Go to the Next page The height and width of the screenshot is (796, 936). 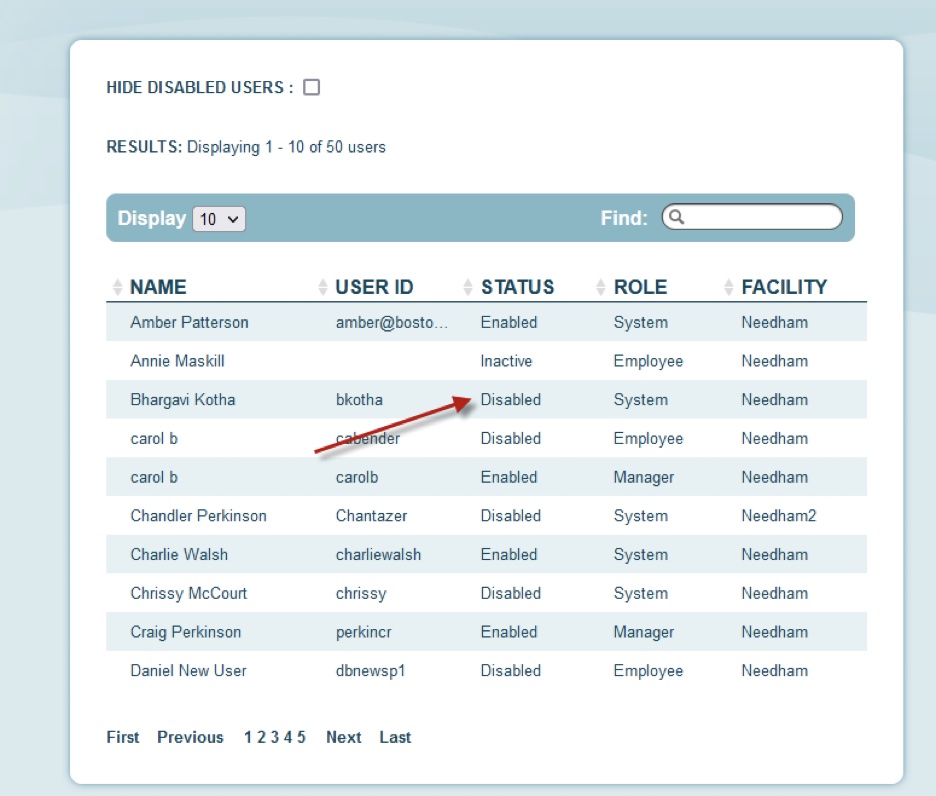344,737
